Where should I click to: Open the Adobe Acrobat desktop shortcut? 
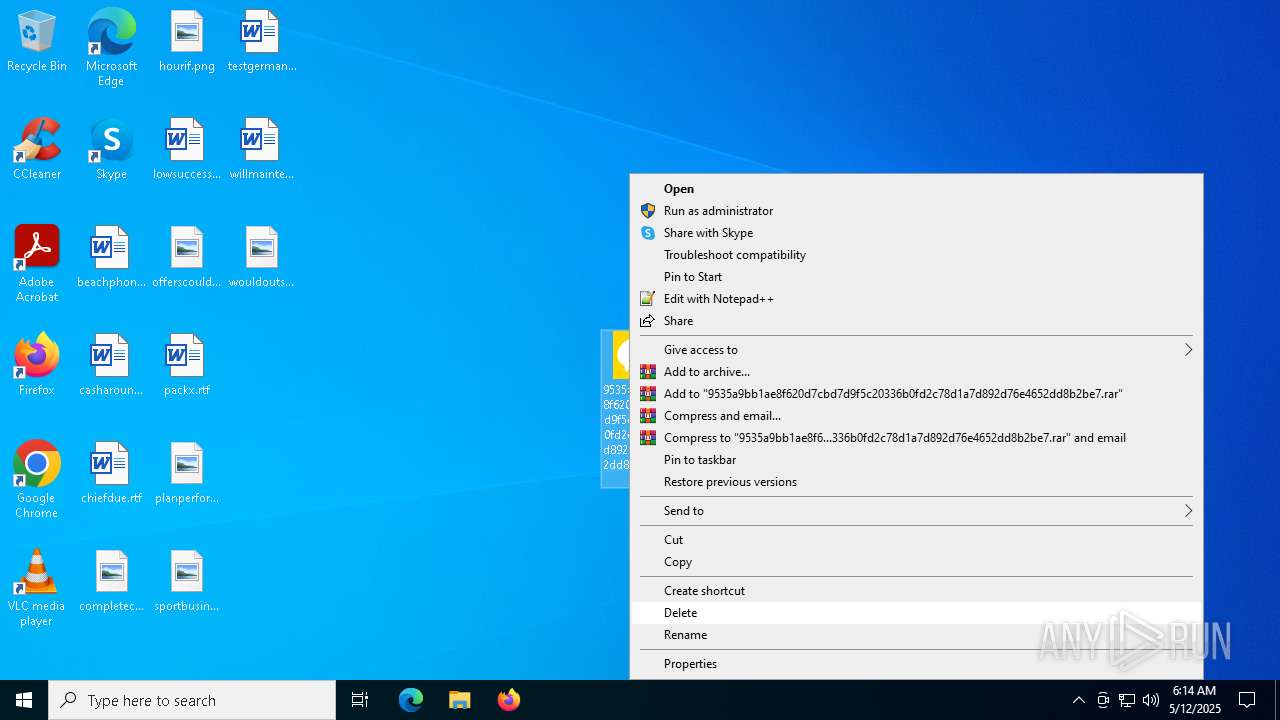(x=37, y=264)
